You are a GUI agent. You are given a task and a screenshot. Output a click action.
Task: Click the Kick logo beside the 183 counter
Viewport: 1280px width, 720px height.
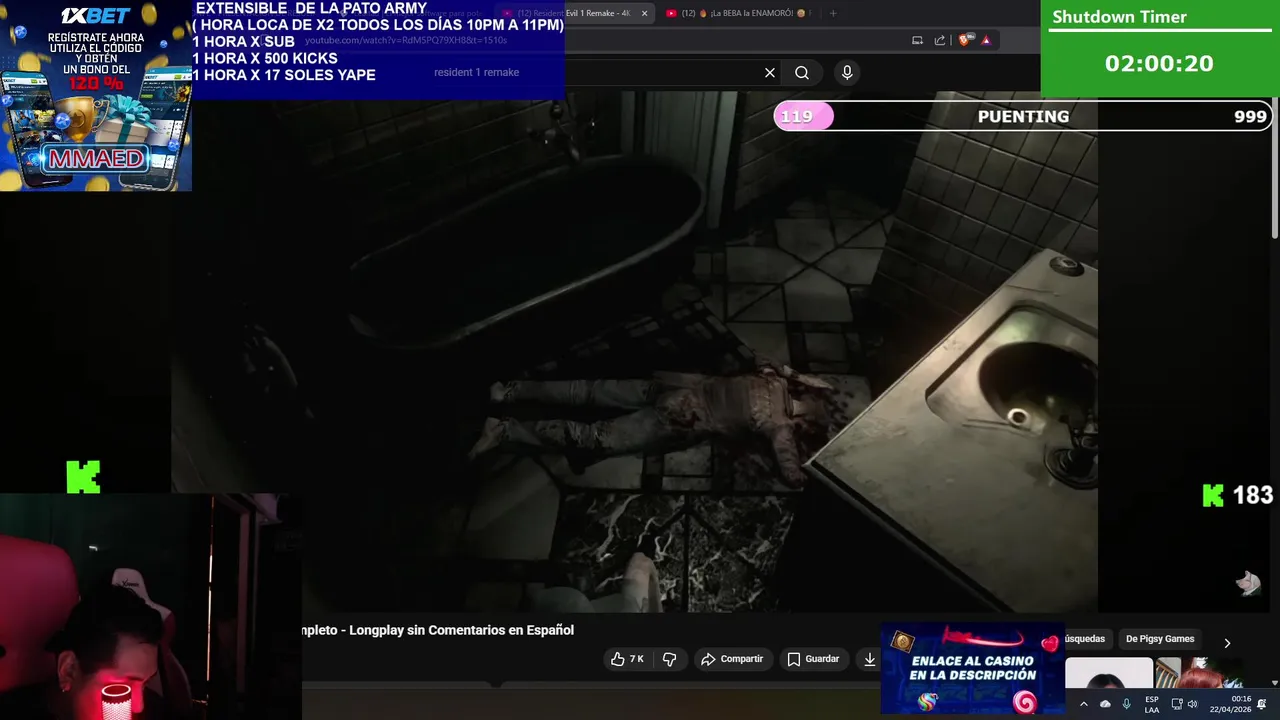click(x=1213, y=495)
